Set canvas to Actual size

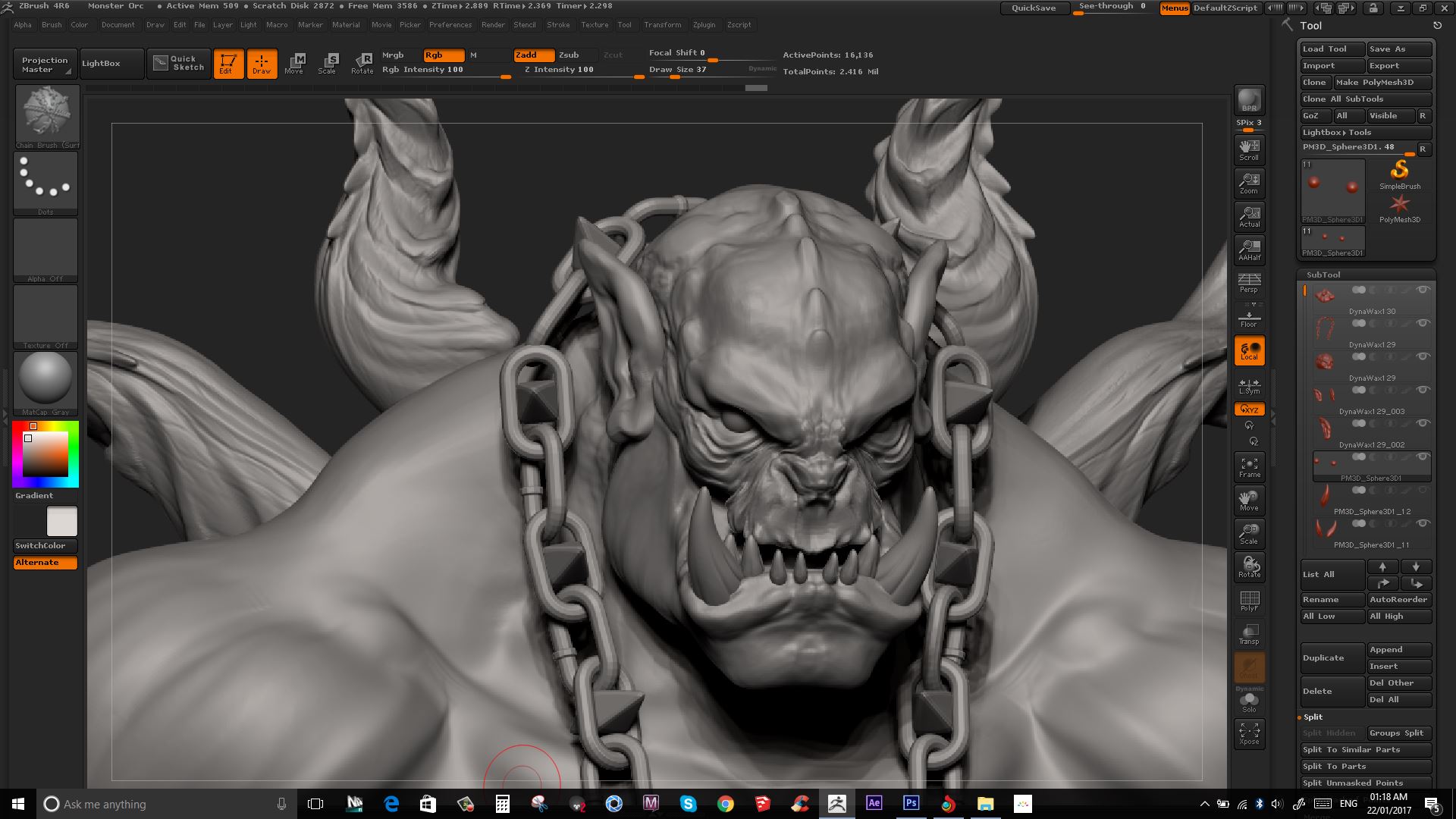(1249, 216)
